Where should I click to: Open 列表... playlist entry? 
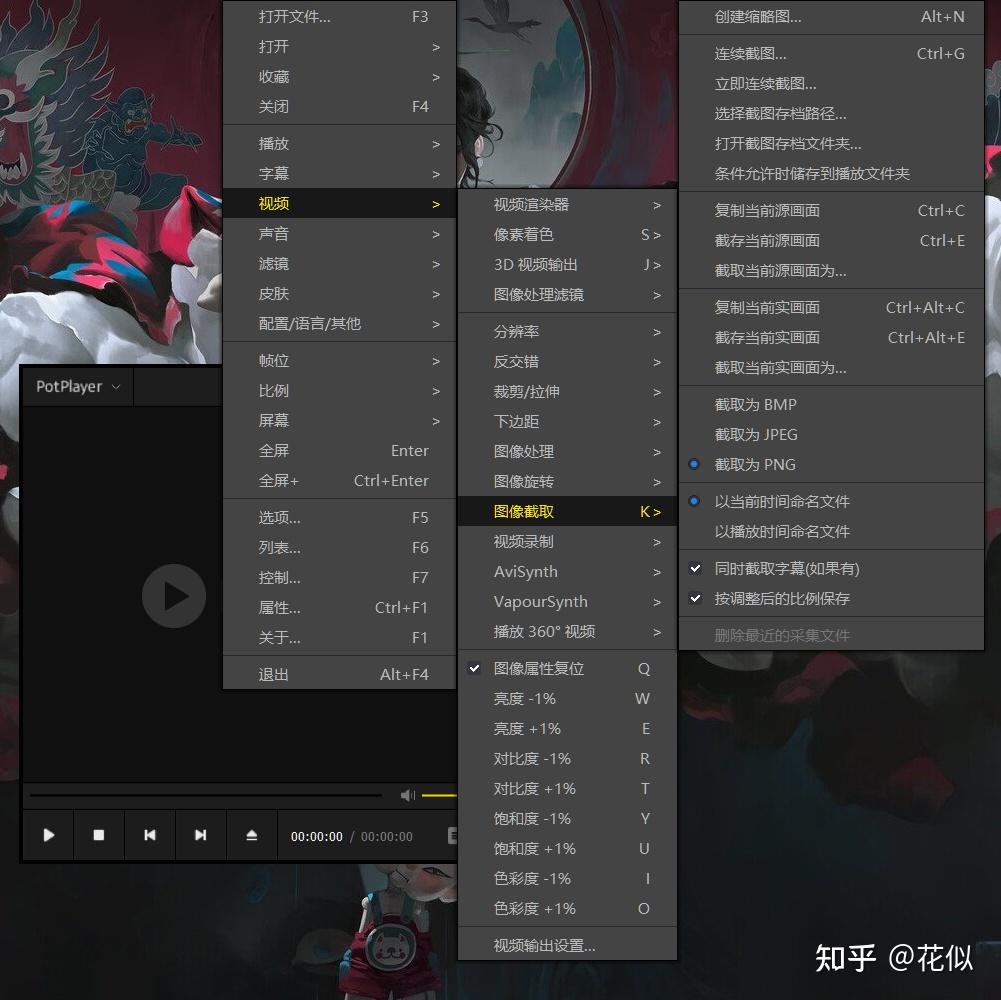coord(340,549)
